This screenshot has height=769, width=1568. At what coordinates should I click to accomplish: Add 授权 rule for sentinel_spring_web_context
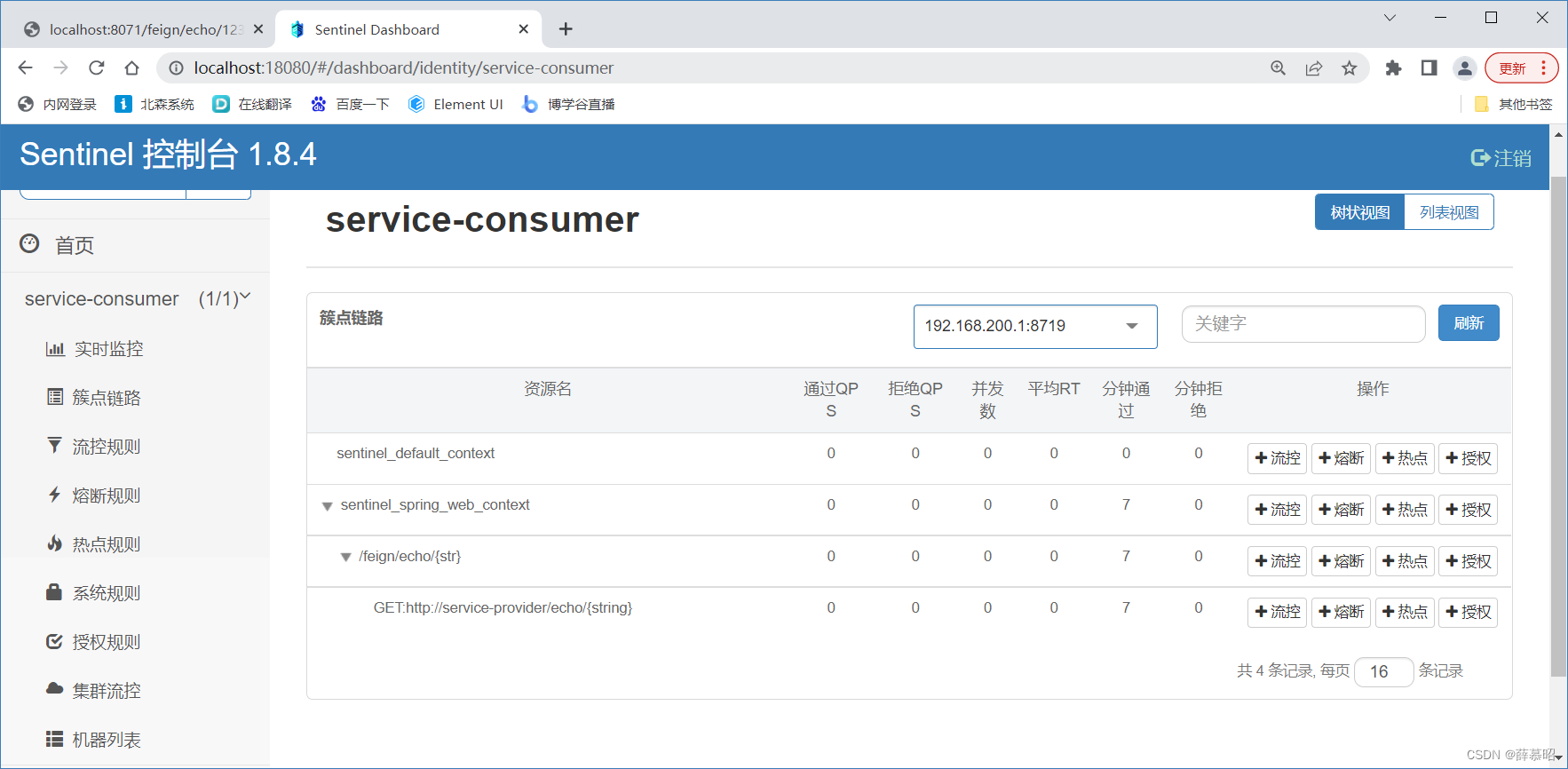pyautogui.click(x=1469, y=510)
